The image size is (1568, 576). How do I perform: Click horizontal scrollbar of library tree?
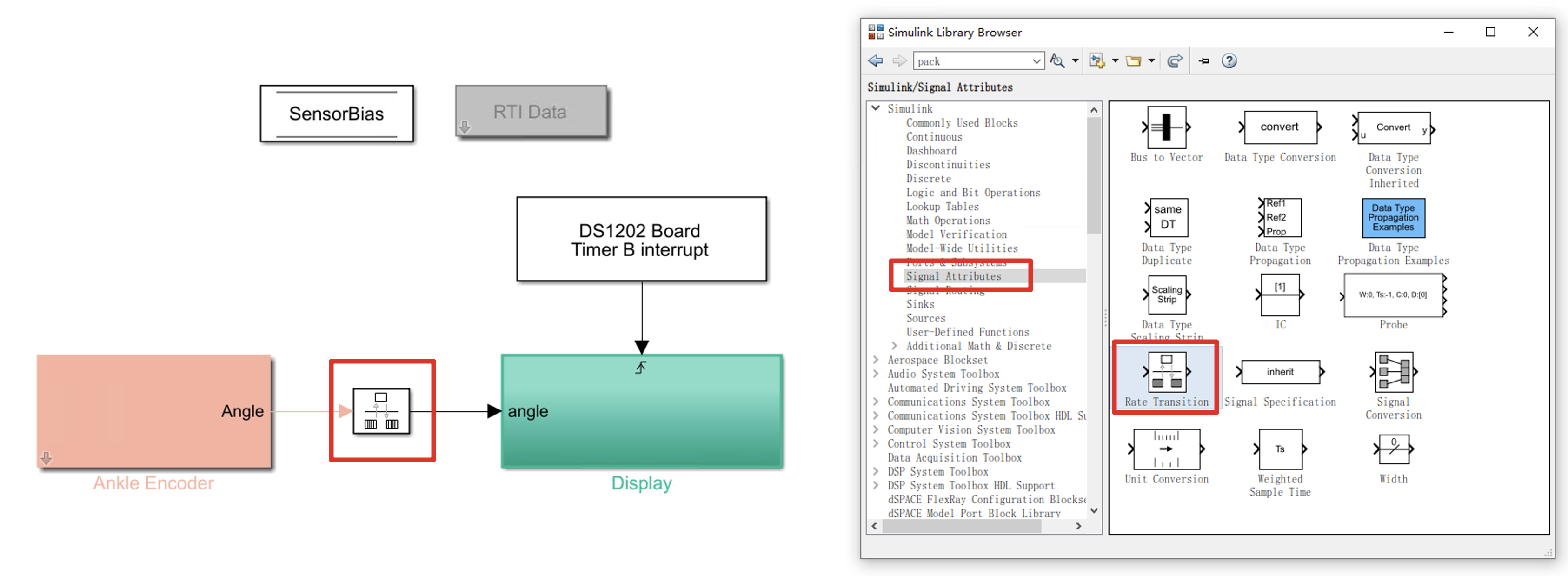coord(962,526)
